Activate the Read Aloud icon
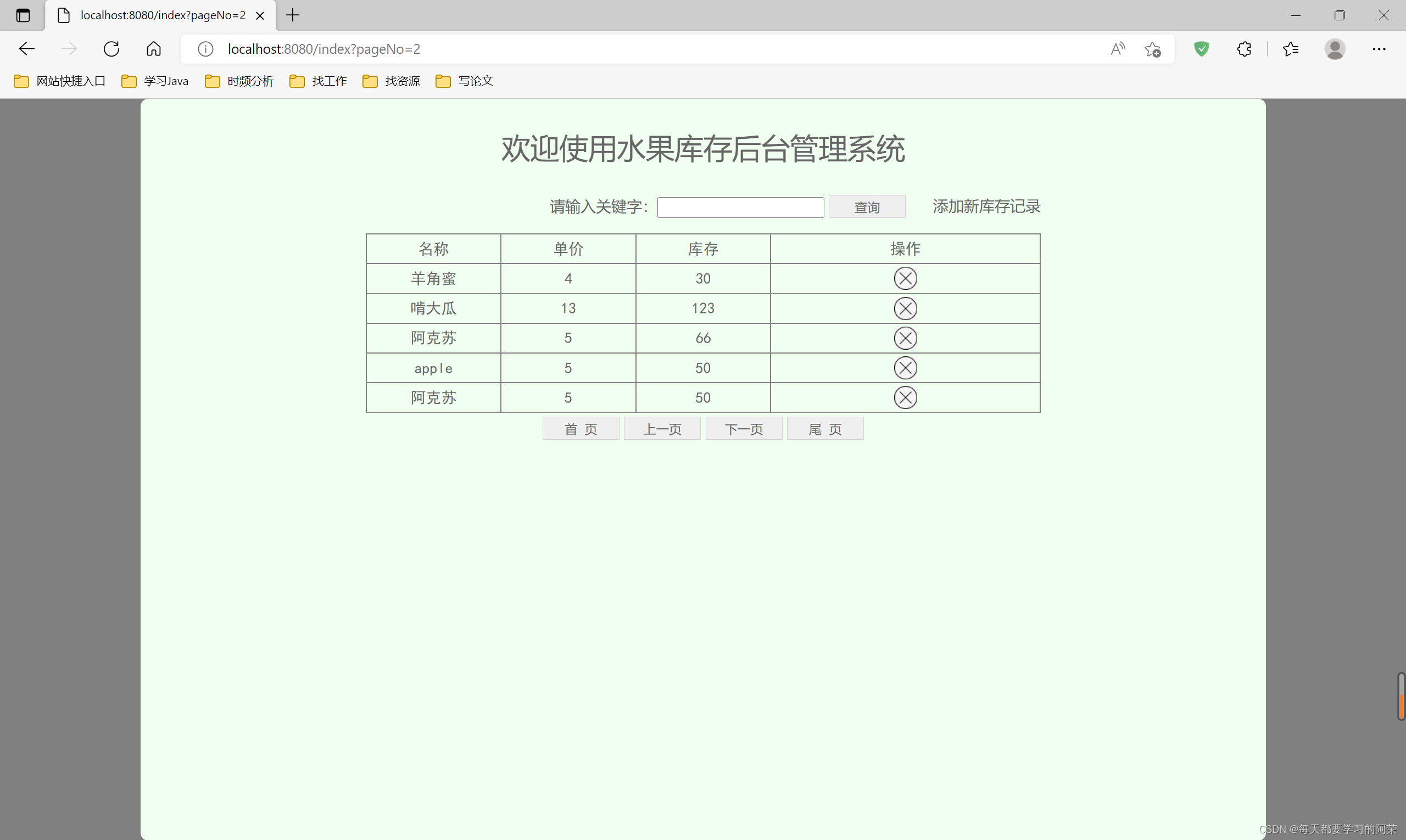The width and height of the screenshot is (1406, 840). (1118, 49)
